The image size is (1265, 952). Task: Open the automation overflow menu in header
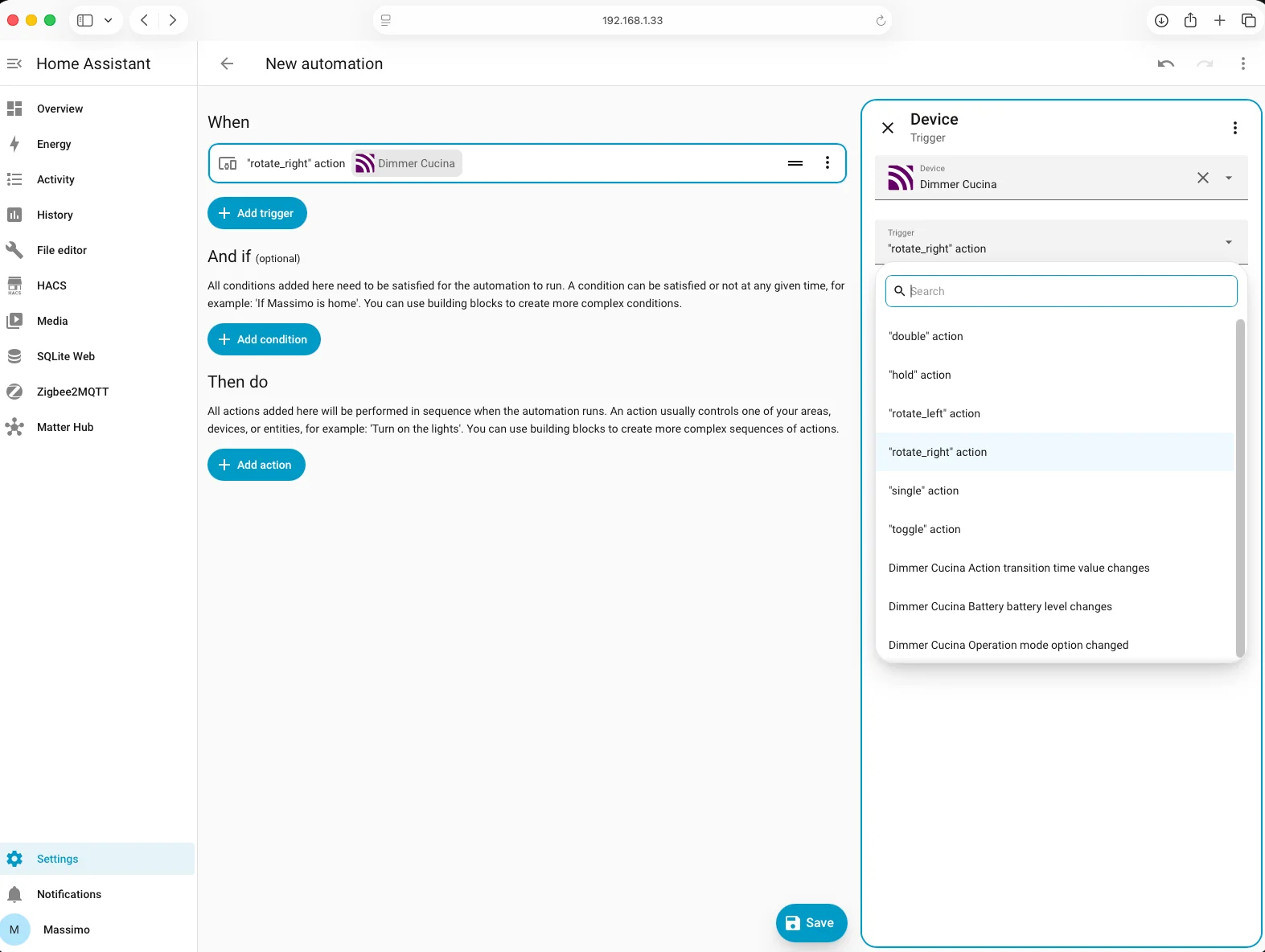[x=1243, y=64]
